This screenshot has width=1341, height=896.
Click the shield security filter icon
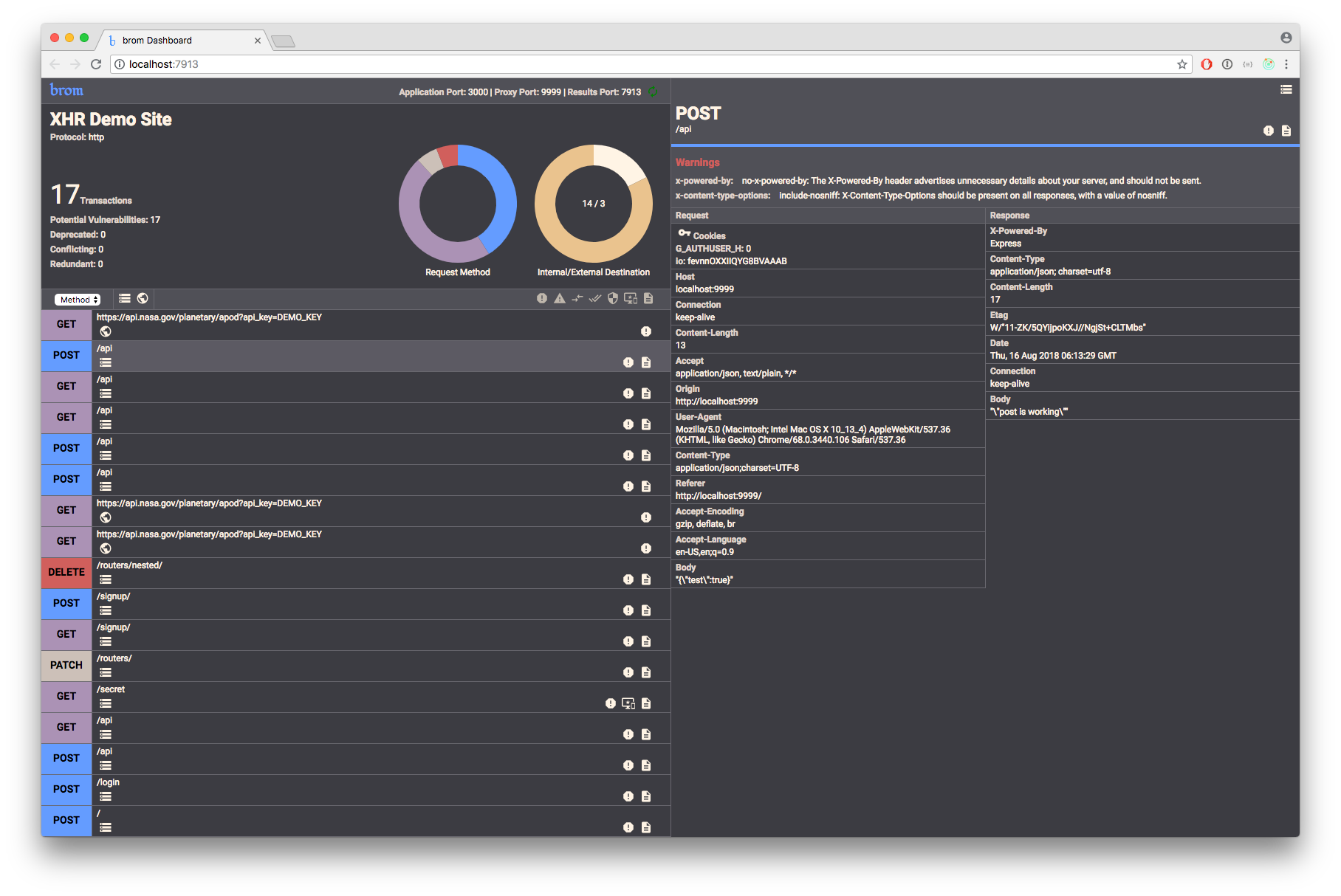[x=613, y=298]
